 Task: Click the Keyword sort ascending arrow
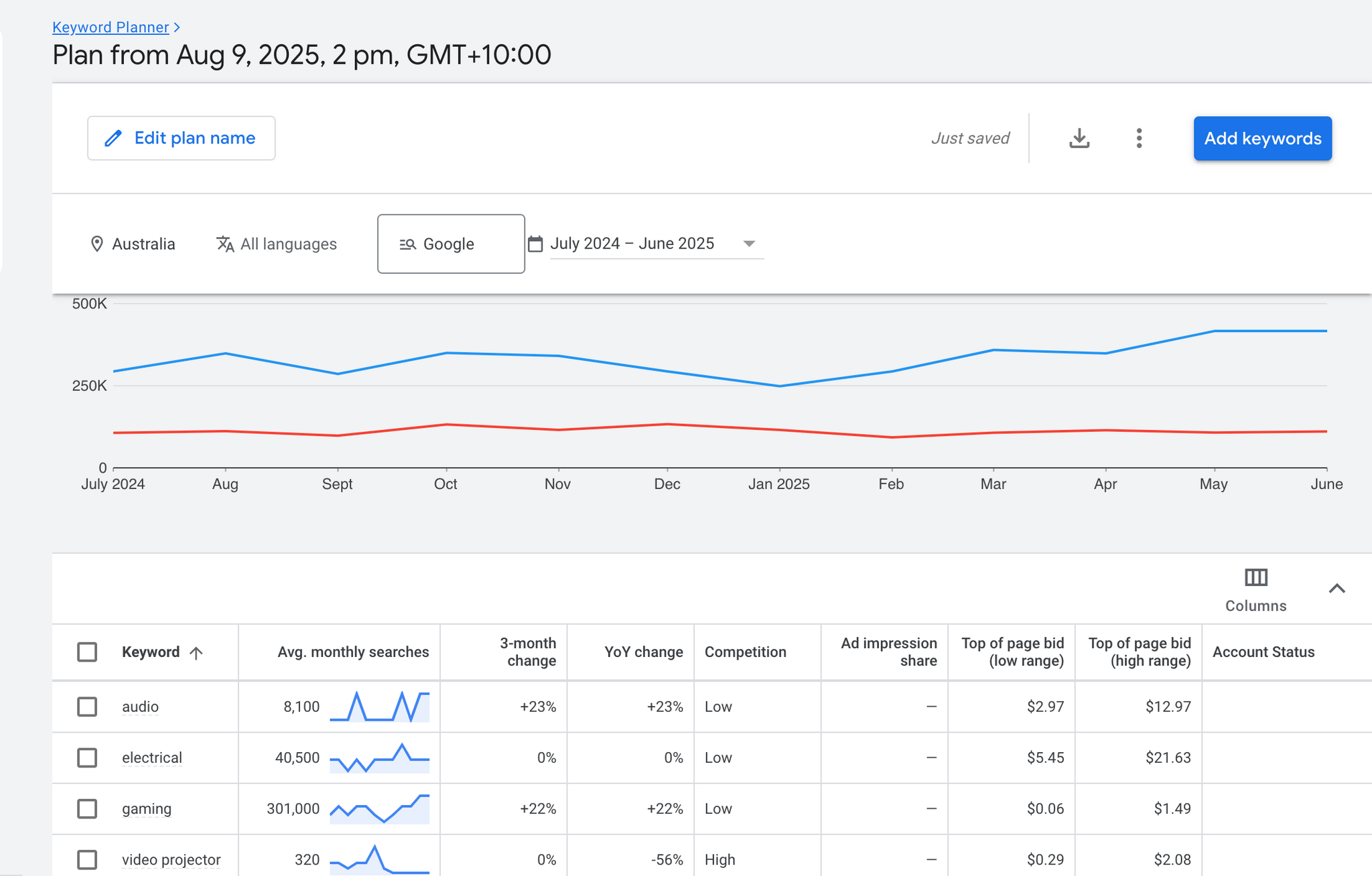pos(196,653)
